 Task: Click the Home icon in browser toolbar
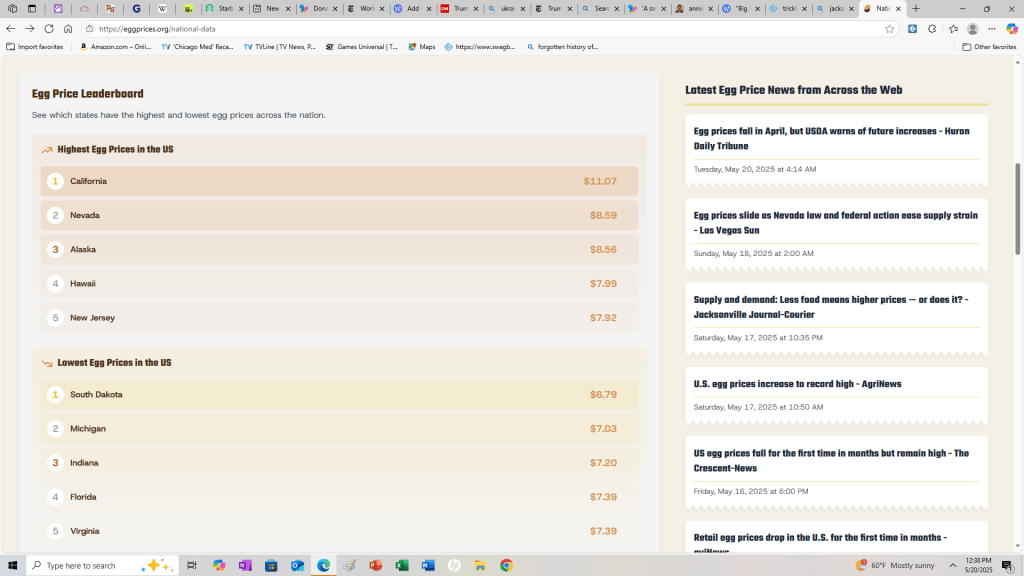click(x=68, y=29)
